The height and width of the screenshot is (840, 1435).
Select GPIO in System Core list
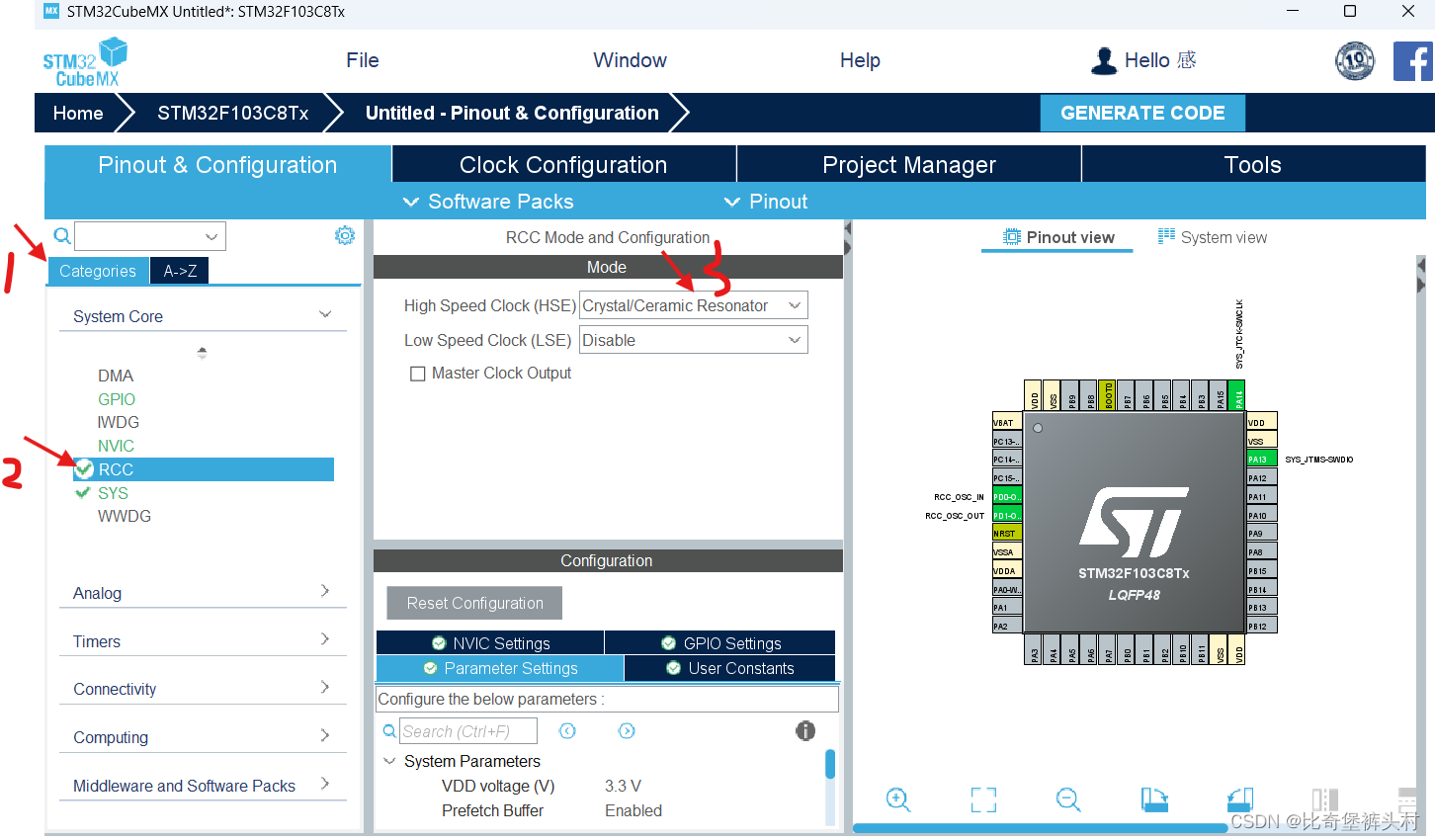117,399
